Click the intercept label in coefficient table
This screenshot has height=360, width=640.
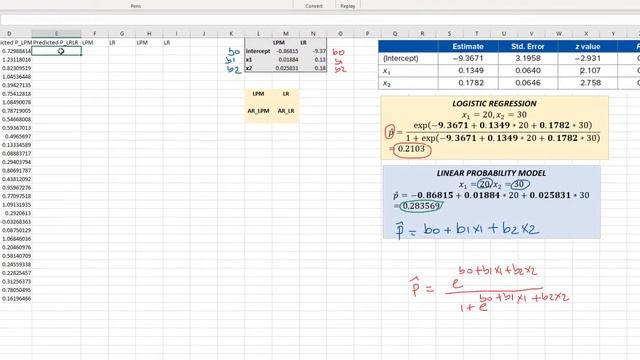[x=258, y=51]
